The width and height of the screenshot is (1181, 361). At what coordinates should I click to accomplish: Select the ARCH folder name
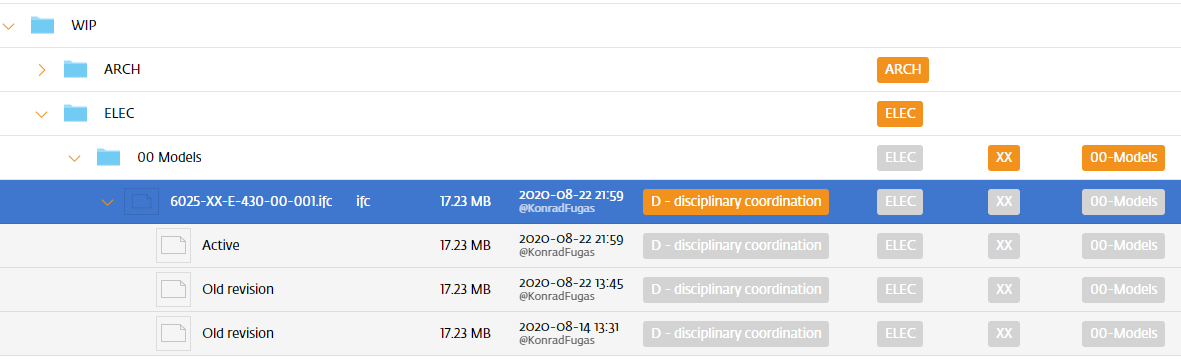tap(122, 69)
